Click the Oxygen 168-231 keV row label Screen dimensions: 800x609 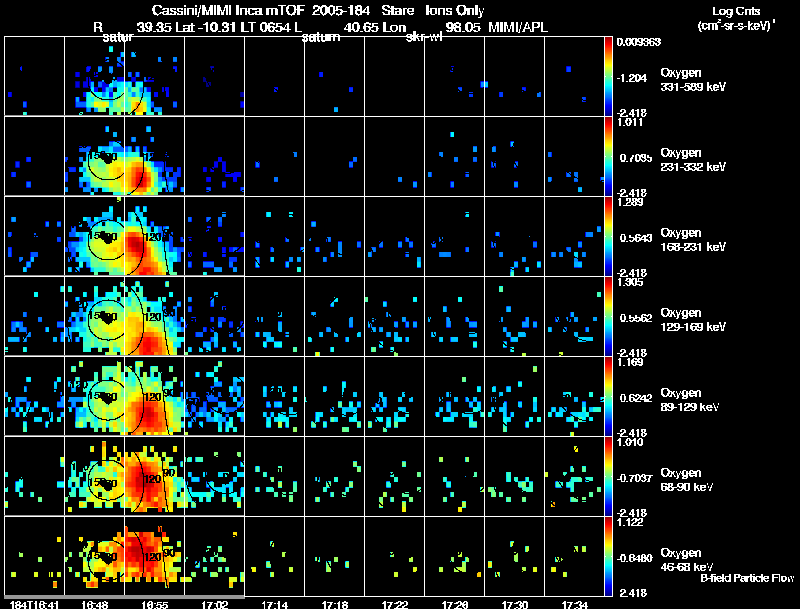693,240
